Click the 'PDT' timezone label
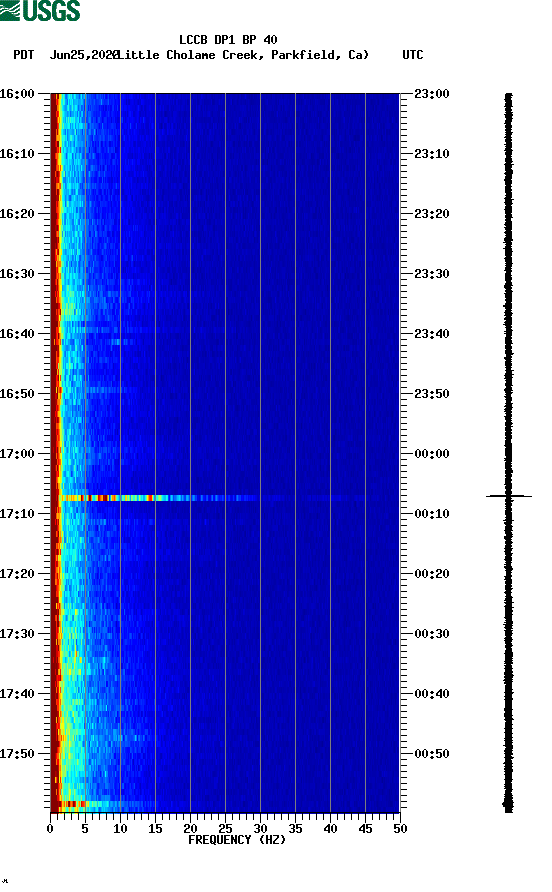Image resolution: width=552 pixels, height=892 pixels. pyautogui.click(x=24, y=55)
